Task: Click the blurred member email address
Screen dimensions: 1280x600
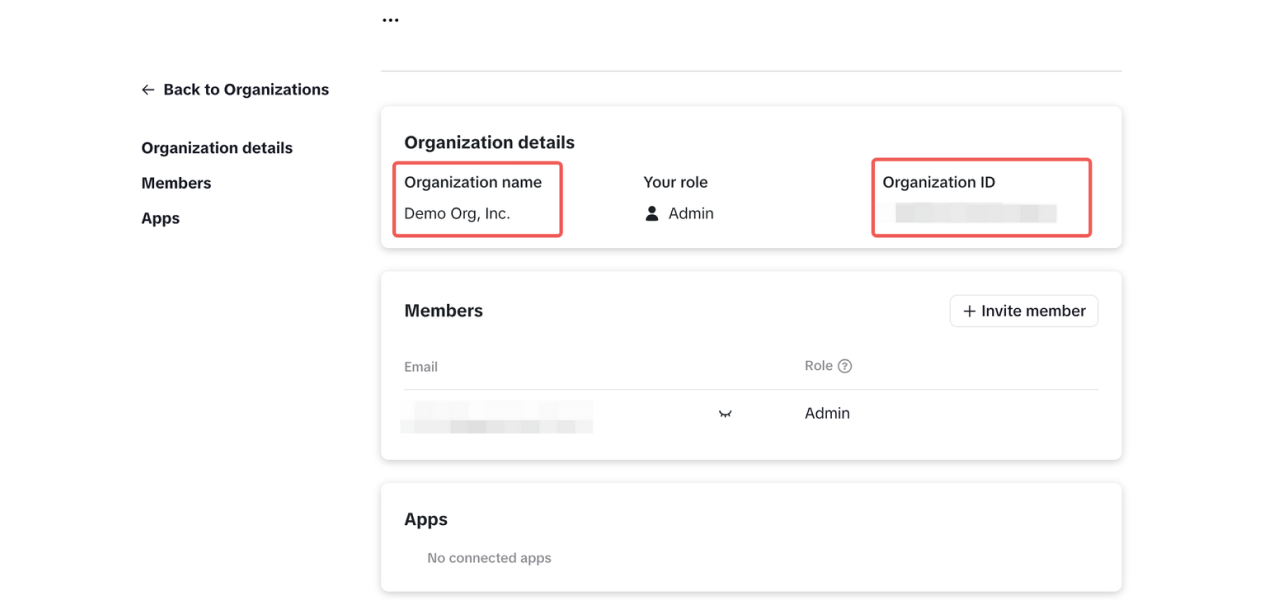Action: 497,416
